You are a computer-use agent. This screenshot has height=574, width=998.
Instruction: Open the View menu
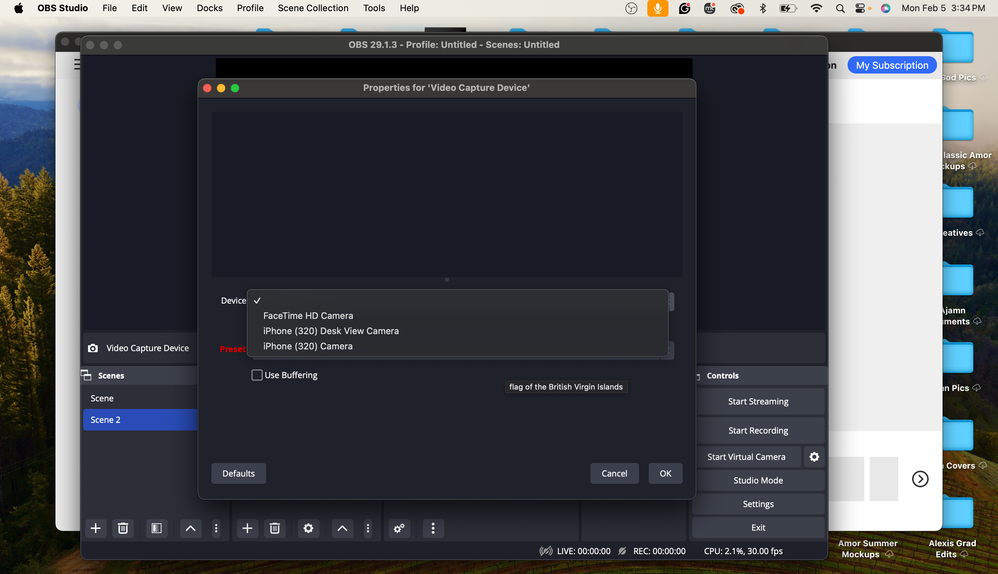(172, 8)
